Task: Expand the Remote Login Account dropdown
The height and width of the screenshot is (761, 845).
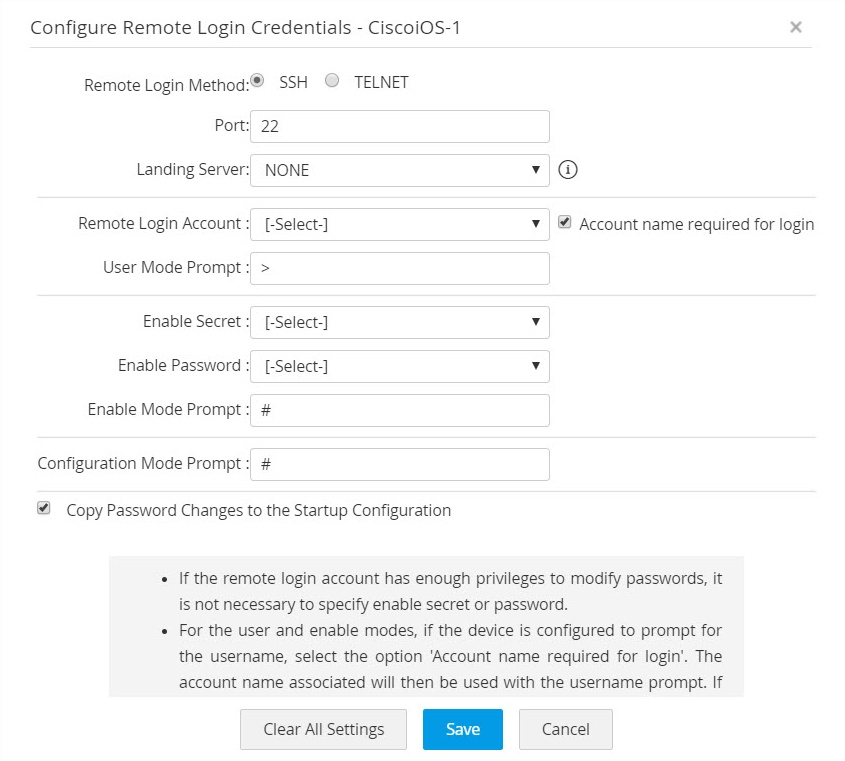Action: (399, 224)
